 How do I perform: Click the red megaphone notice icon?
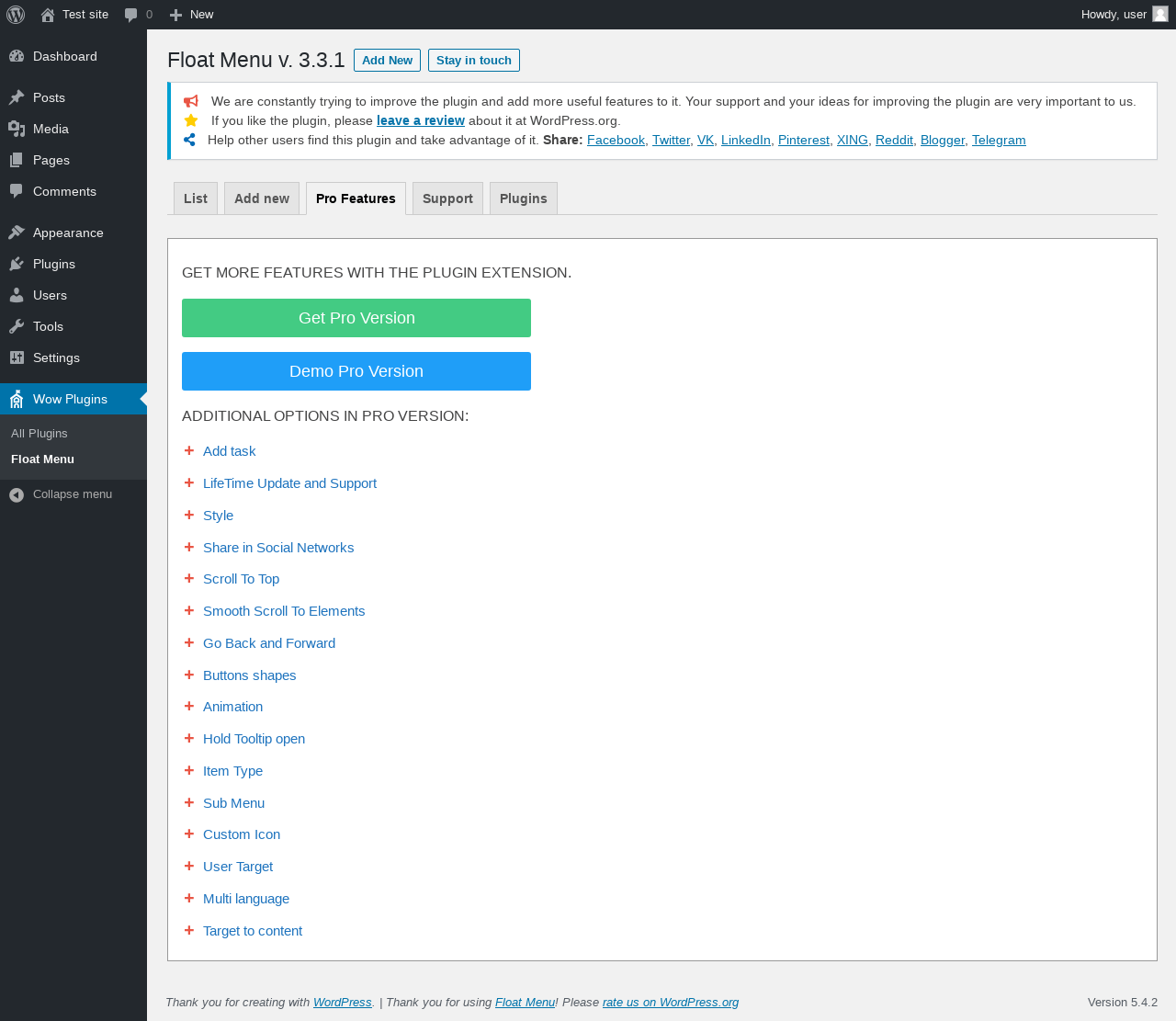[191, 101]
